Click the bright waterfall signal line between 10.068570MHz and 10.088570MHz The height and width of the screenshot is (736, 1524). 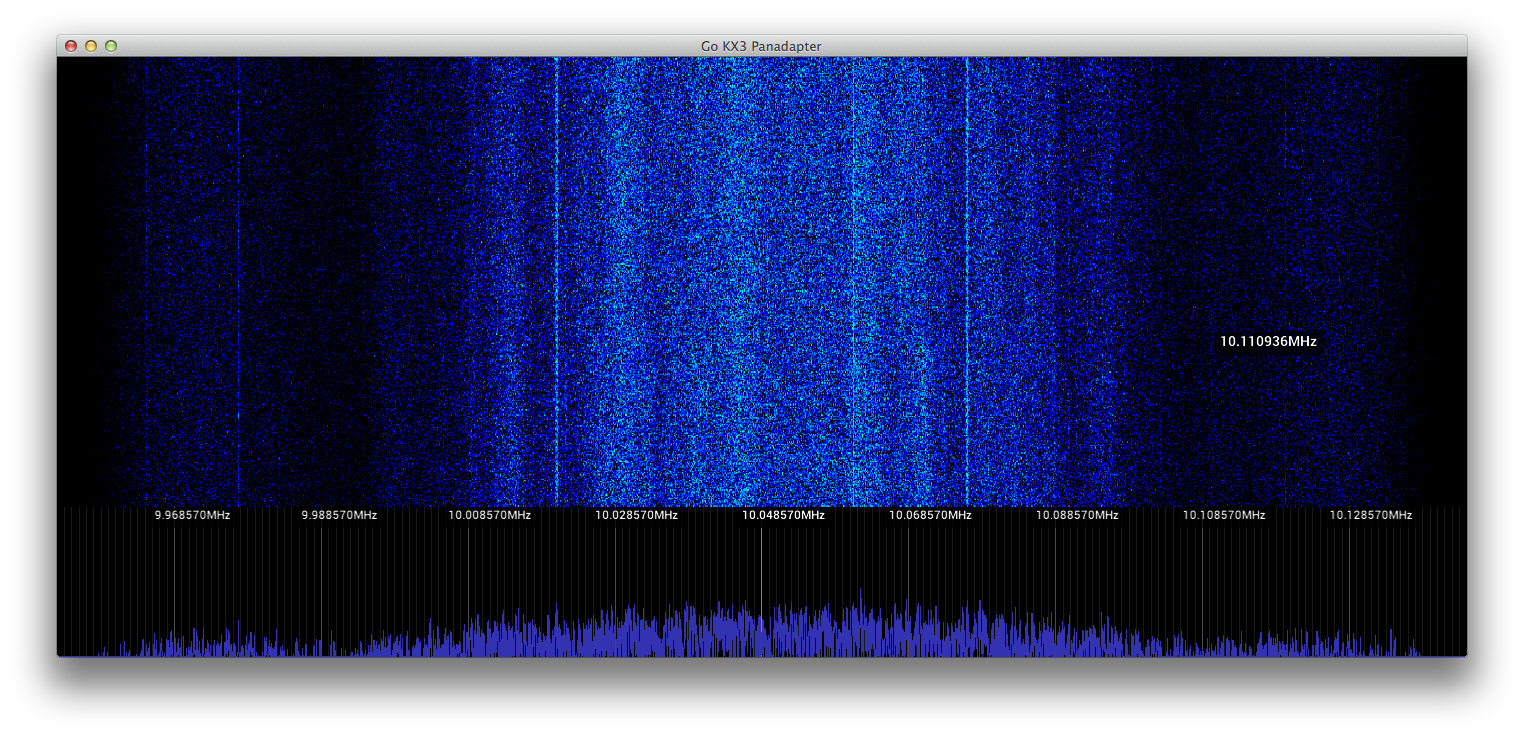pyautogui.click(x=967, y=280)
